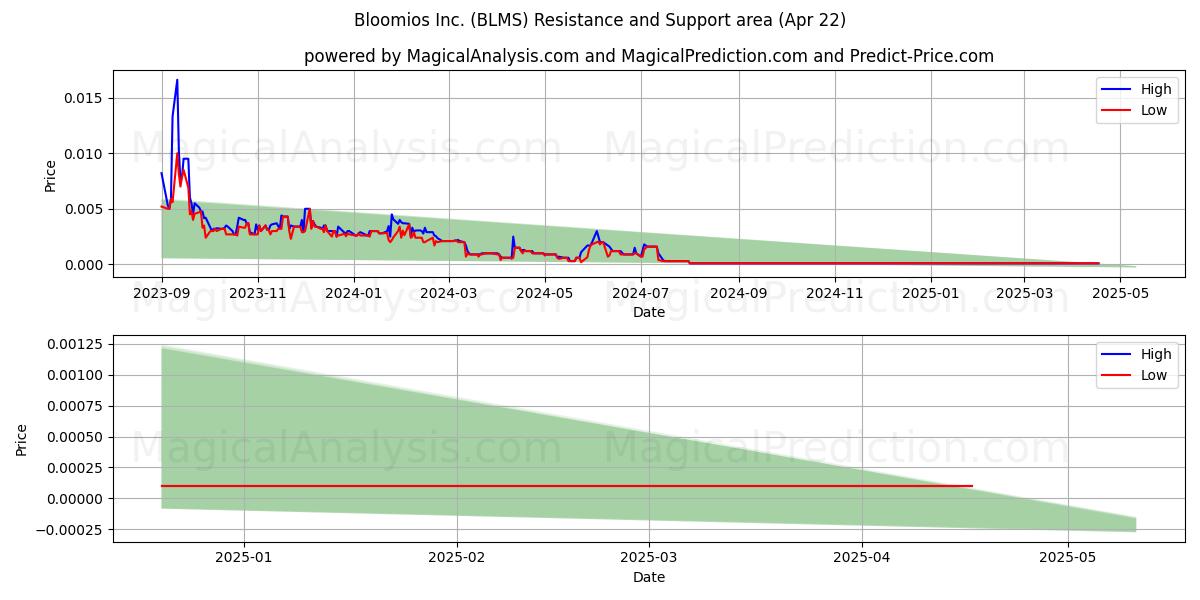
Task: Click the '0.005' y-axis tick label
Action: (84, 209)
